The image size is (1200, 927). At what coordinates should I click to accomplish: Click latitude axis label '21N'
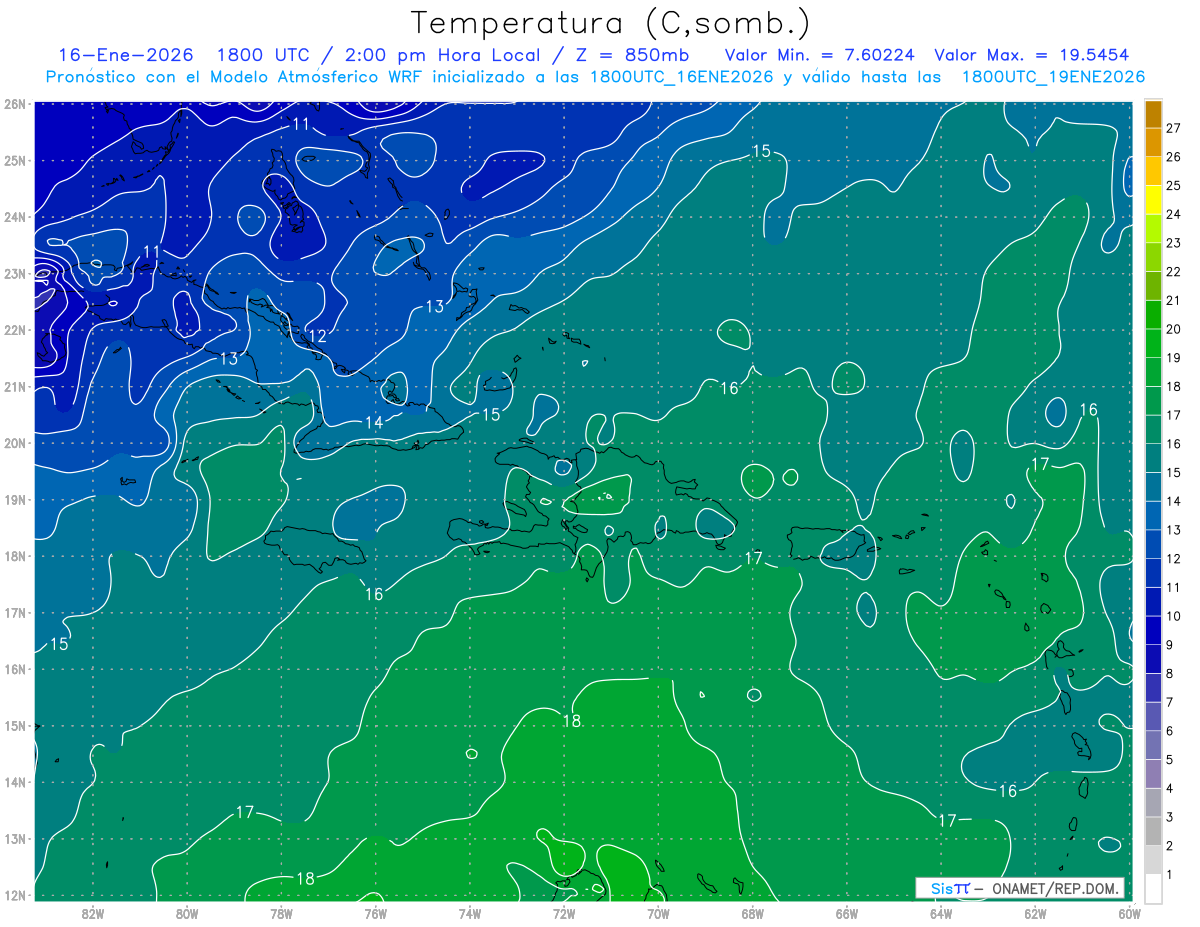pyautogui.click(x=14, y=387)
